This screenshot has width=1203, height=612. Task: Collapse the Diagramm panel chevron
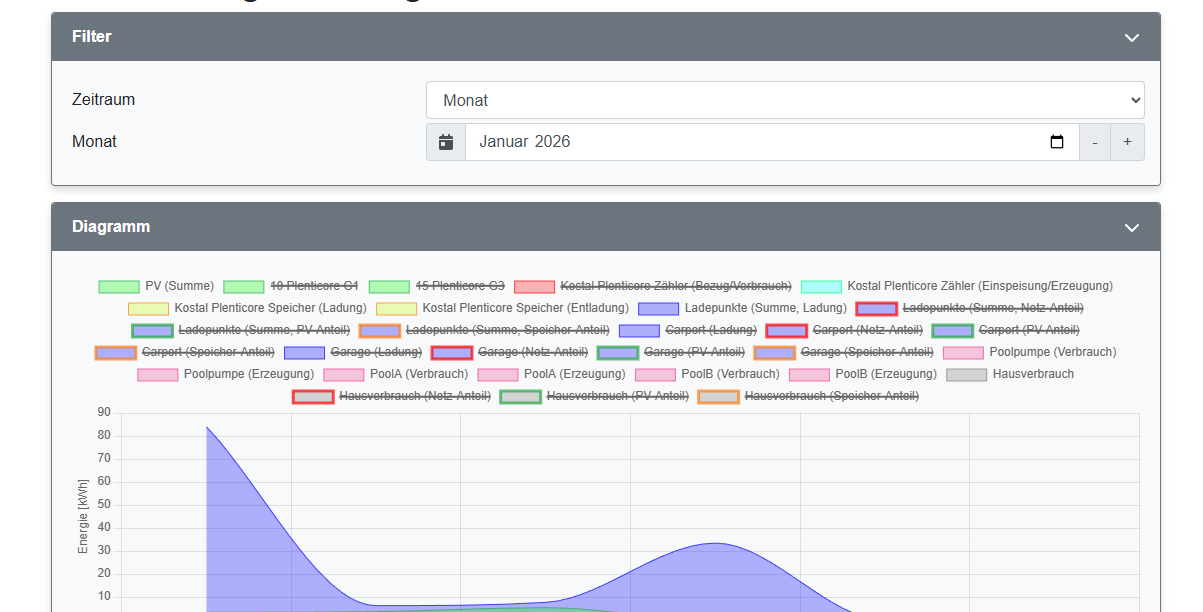(x=1131, y=228)
